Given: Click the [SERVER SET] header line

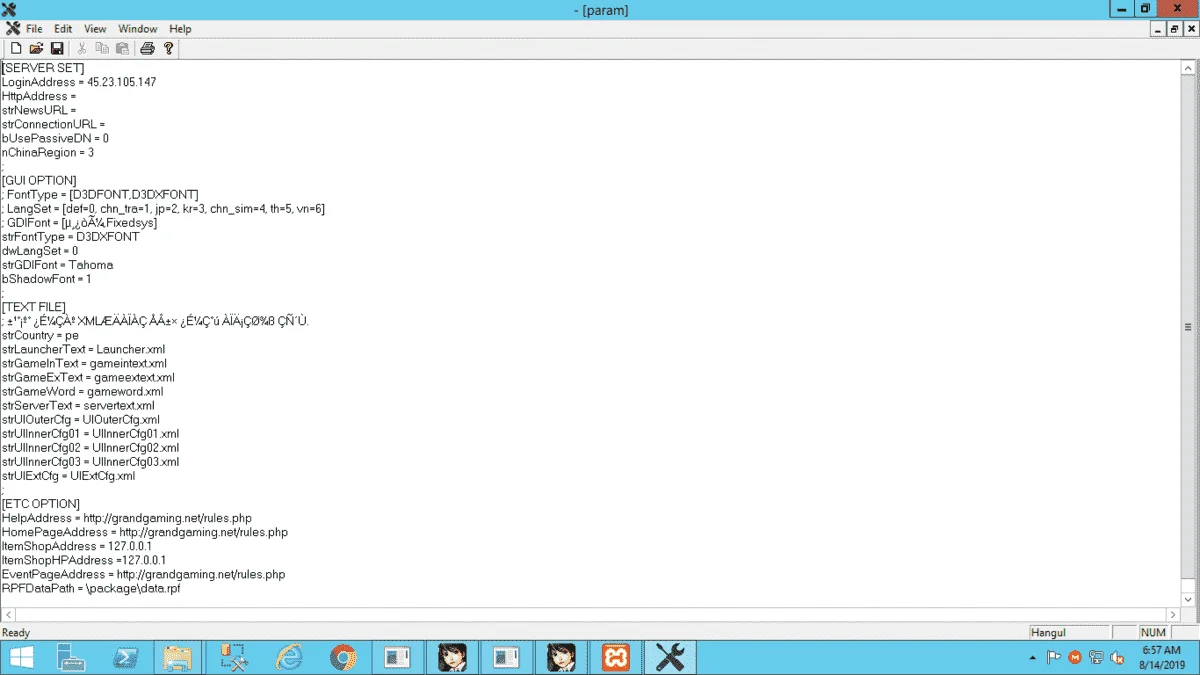Looking at the screenshot, I should click(43, 68).
